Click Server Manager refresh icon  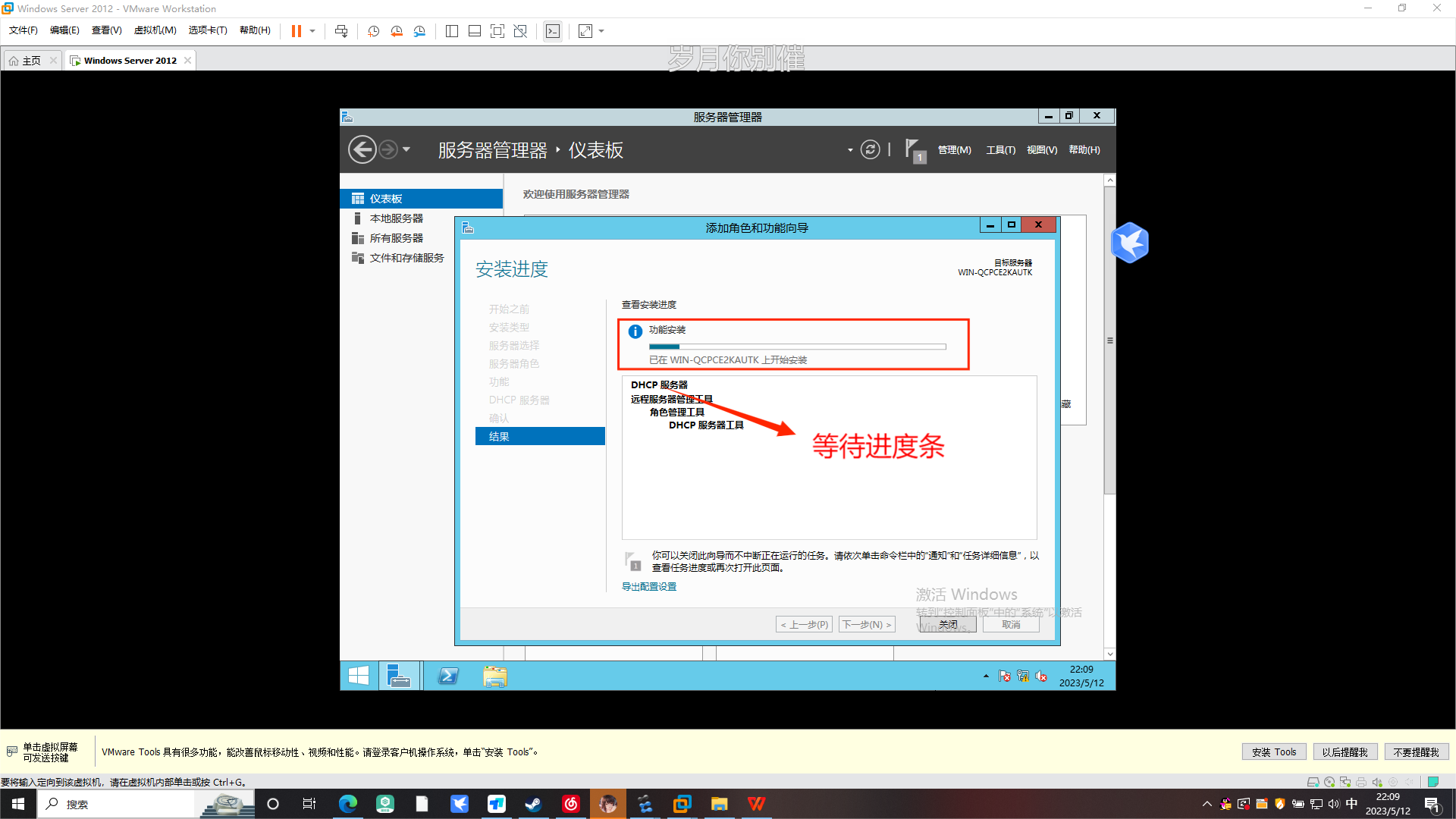(x=870, y=149)
